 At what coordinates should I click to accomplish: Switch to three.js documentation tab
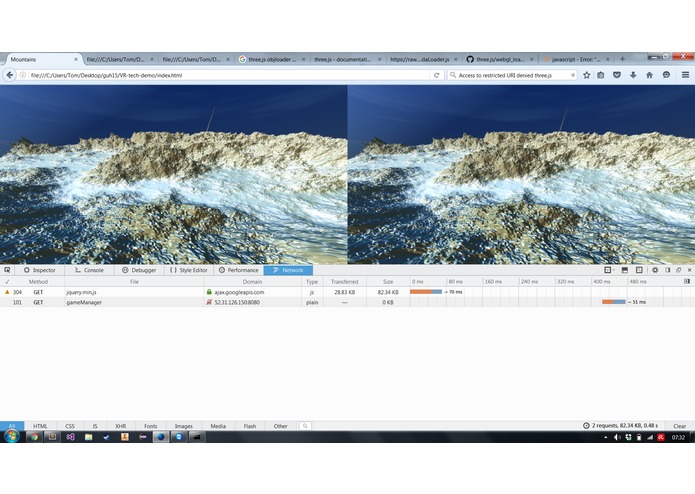coord(347,59)
